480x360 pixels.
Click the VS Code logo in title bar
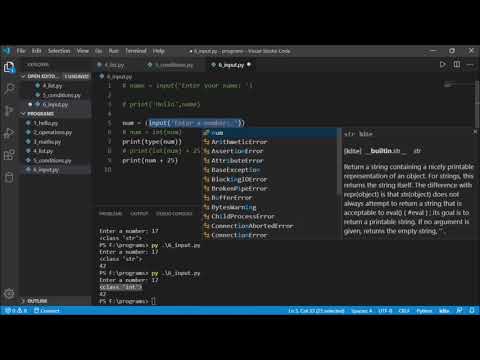7,51
